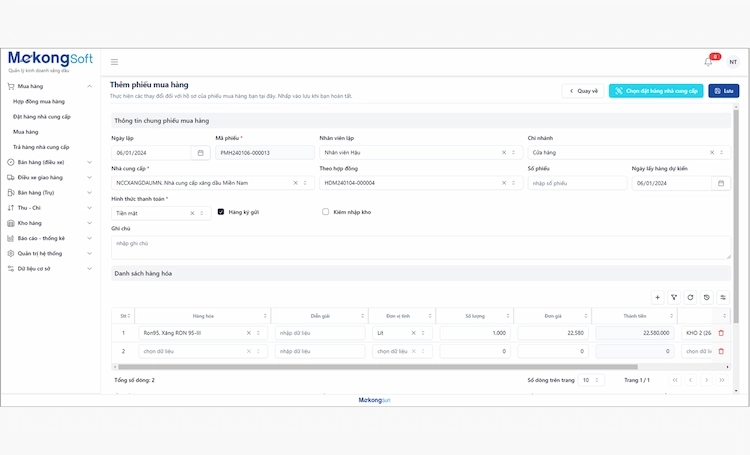
Task: Check the Kiêm nhập kho checkbox
Action: tap(325, 212)
